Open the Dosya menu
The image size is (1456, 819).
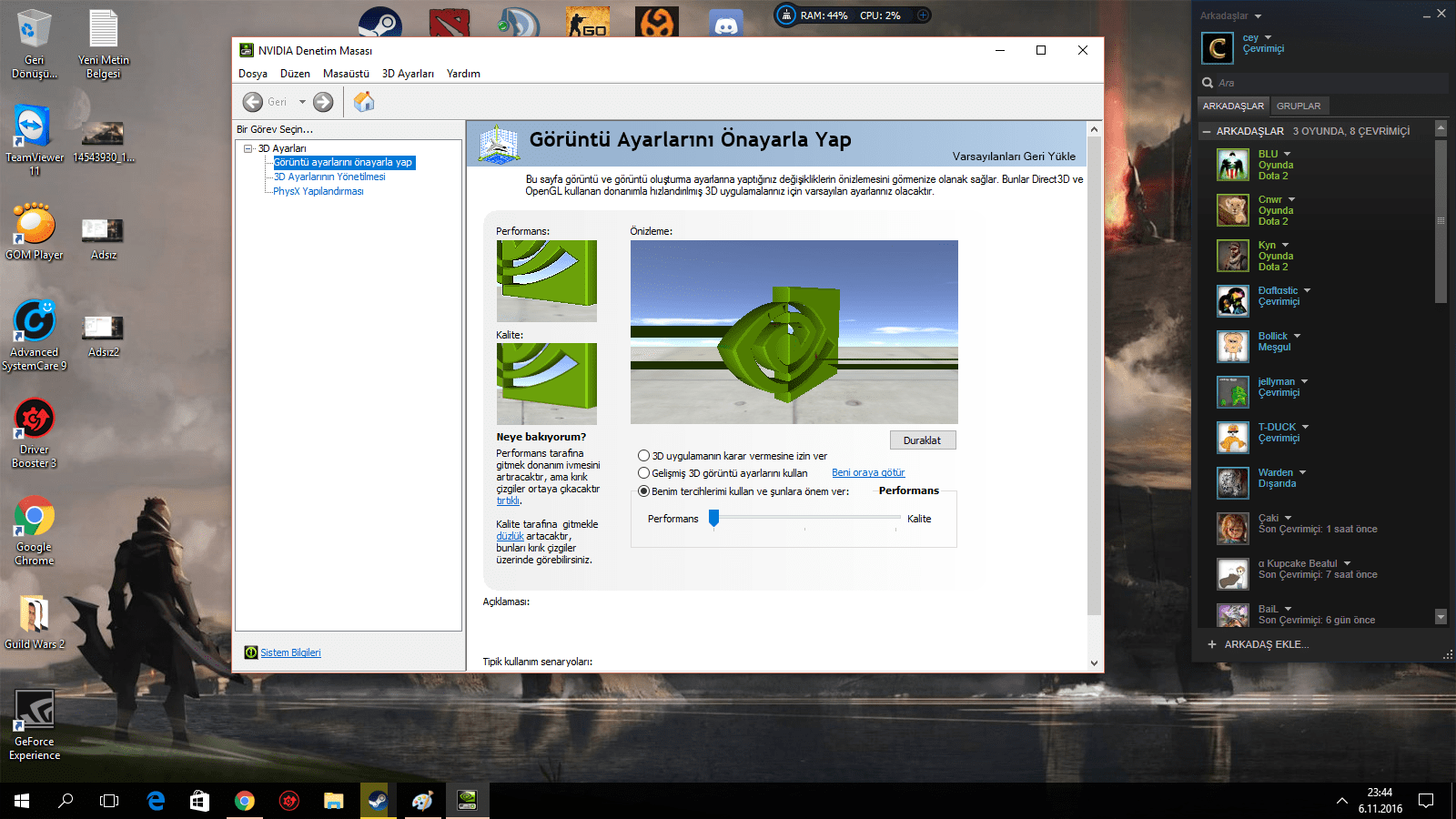click(x=253, y=74)
